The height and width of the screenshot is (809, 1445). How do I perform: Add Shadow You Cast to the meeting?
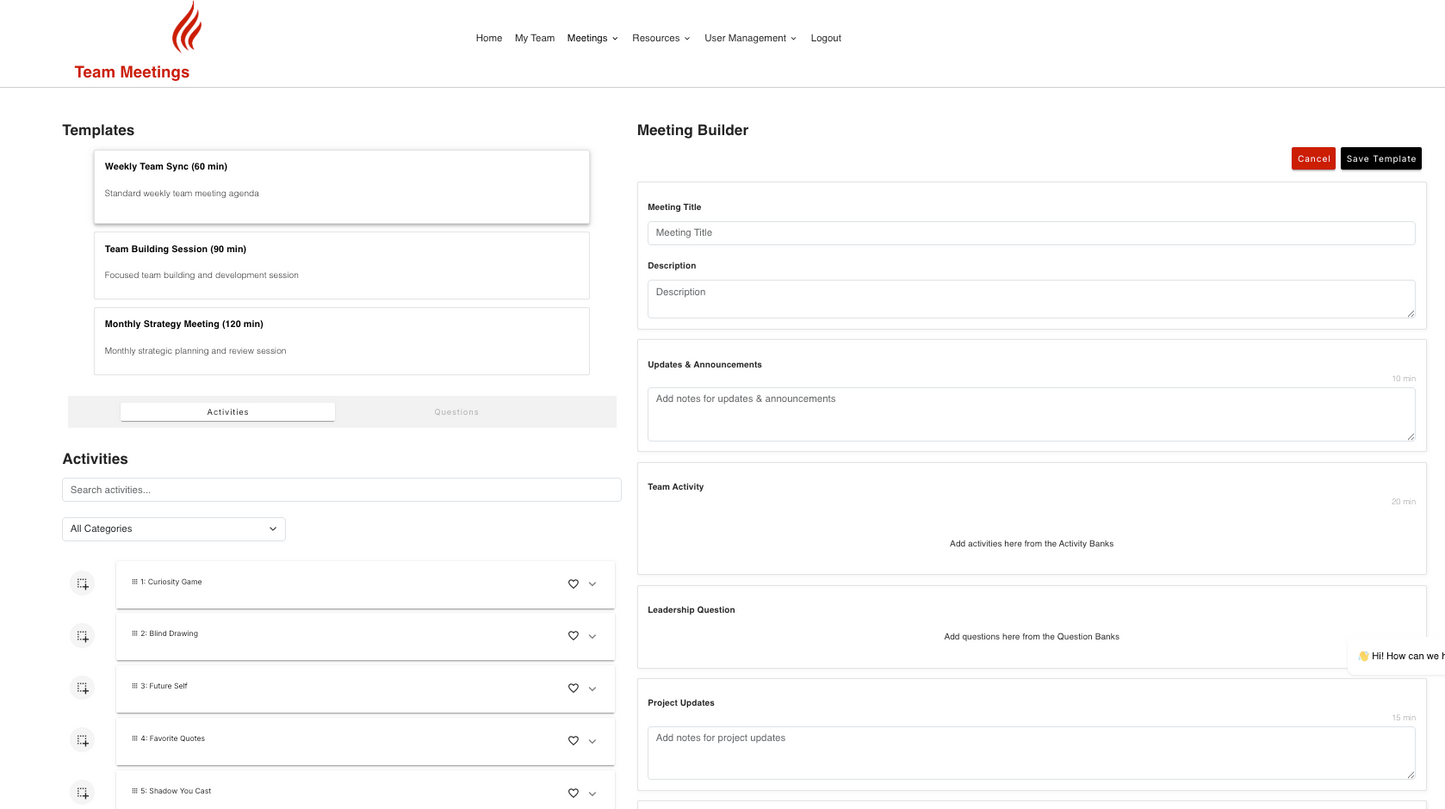point(82,793)
